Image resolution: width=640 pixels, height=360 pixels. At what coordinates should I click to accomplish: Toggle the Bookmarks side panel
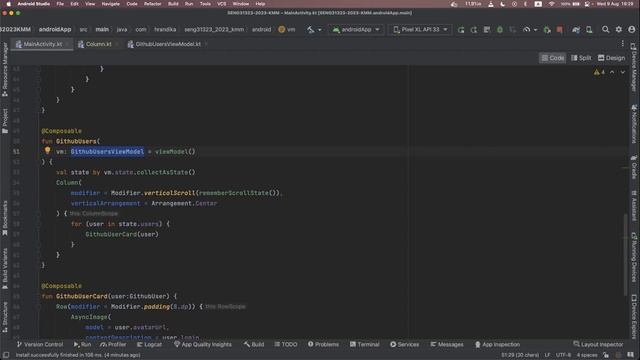click(x=5, y=218)
